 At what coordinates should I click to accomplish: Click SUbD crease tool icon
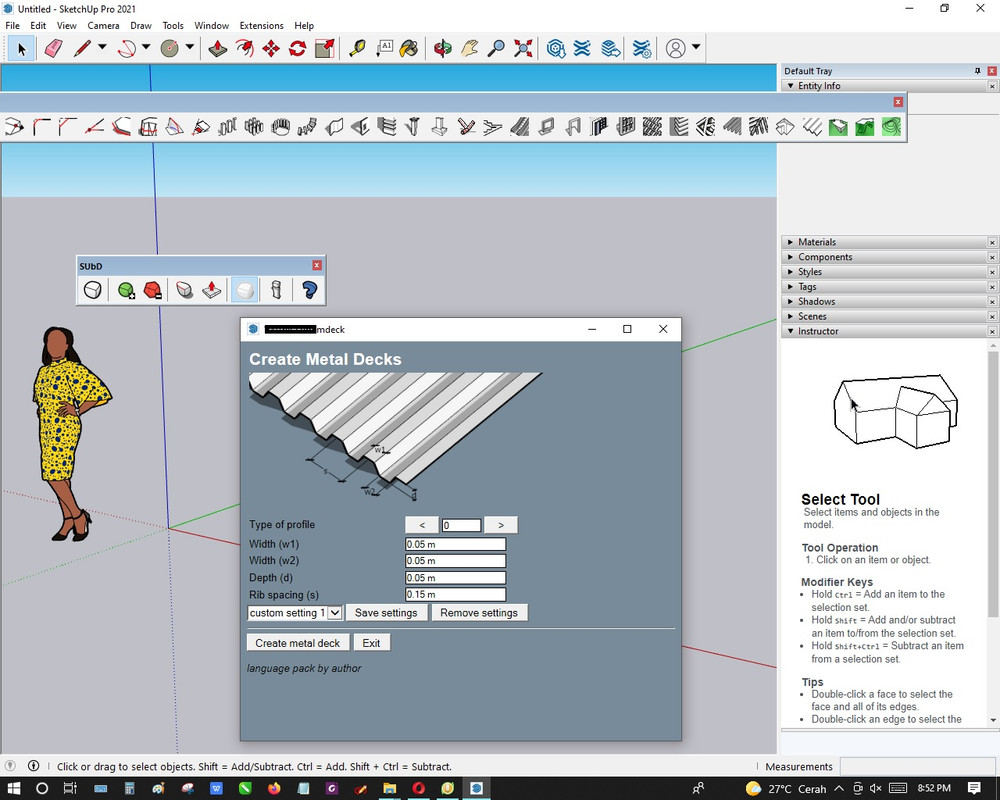click(185, 290)
